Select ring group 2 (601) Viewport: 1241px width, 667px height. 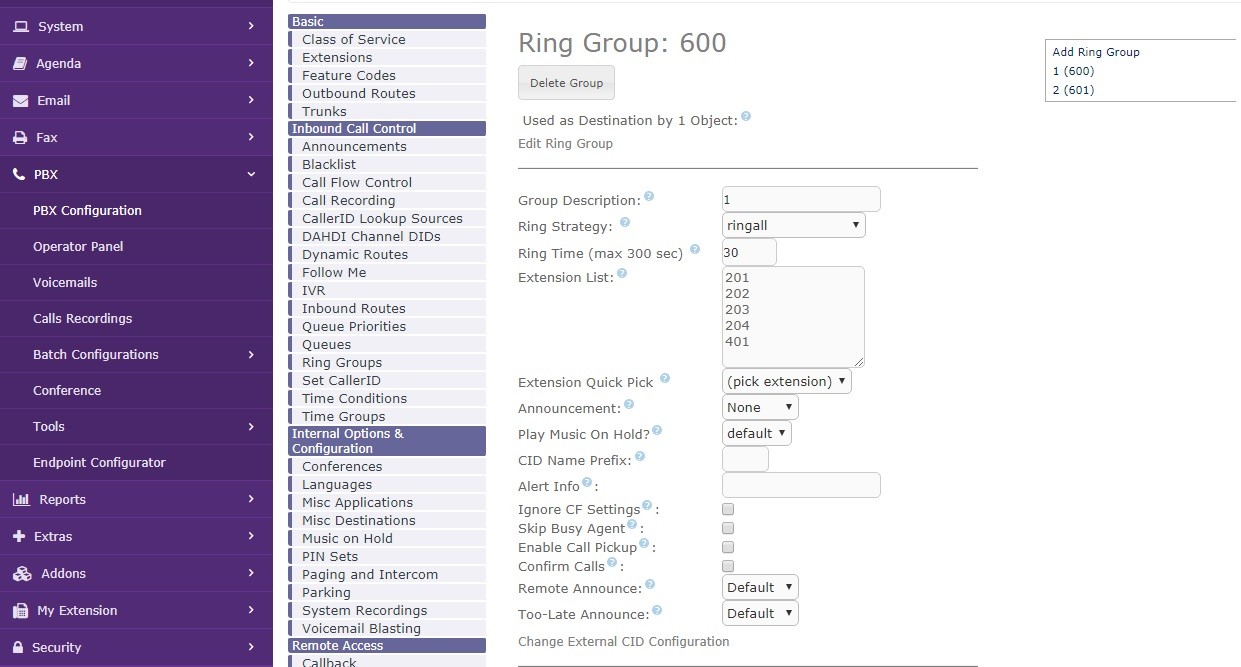[1073, 90]
